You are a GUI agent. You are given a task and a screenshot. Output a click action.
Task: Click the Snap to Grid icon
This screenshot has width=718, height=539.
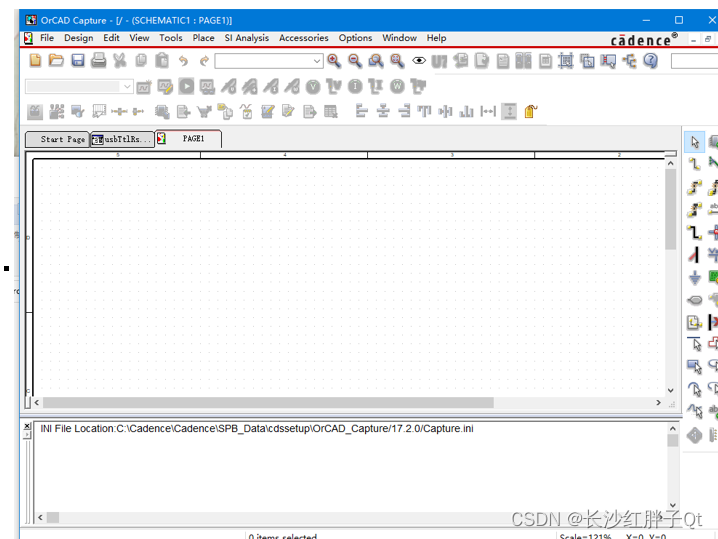pyautogui.click(x=566, y=61)
